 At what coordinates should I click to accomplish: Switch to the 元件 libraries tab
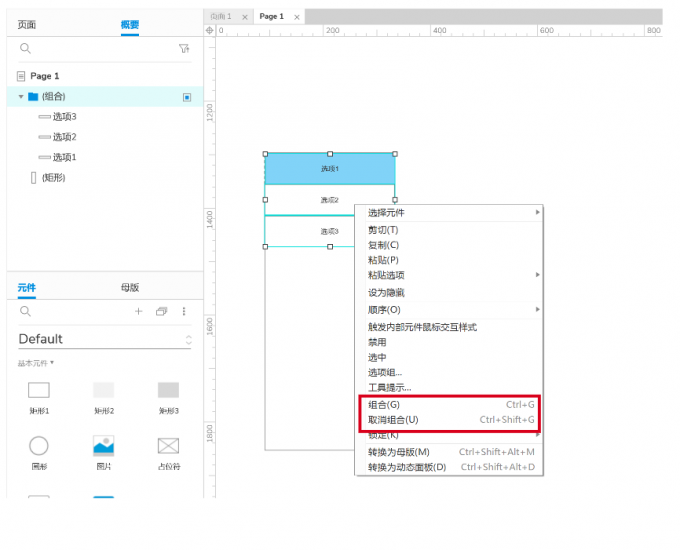tap(27, 288)
